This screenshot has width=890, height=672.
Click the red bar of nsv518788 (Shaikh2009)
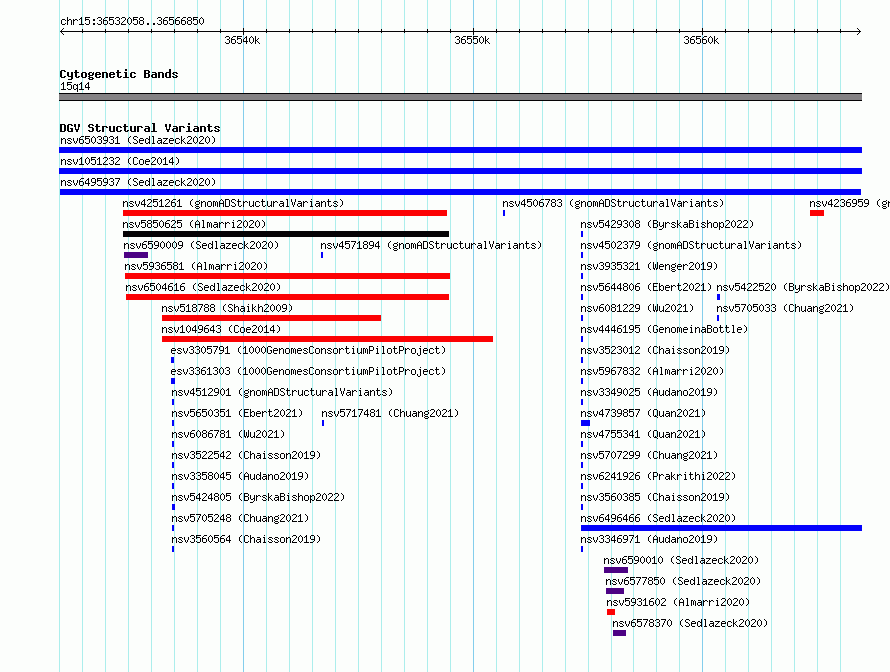[271, 318]
